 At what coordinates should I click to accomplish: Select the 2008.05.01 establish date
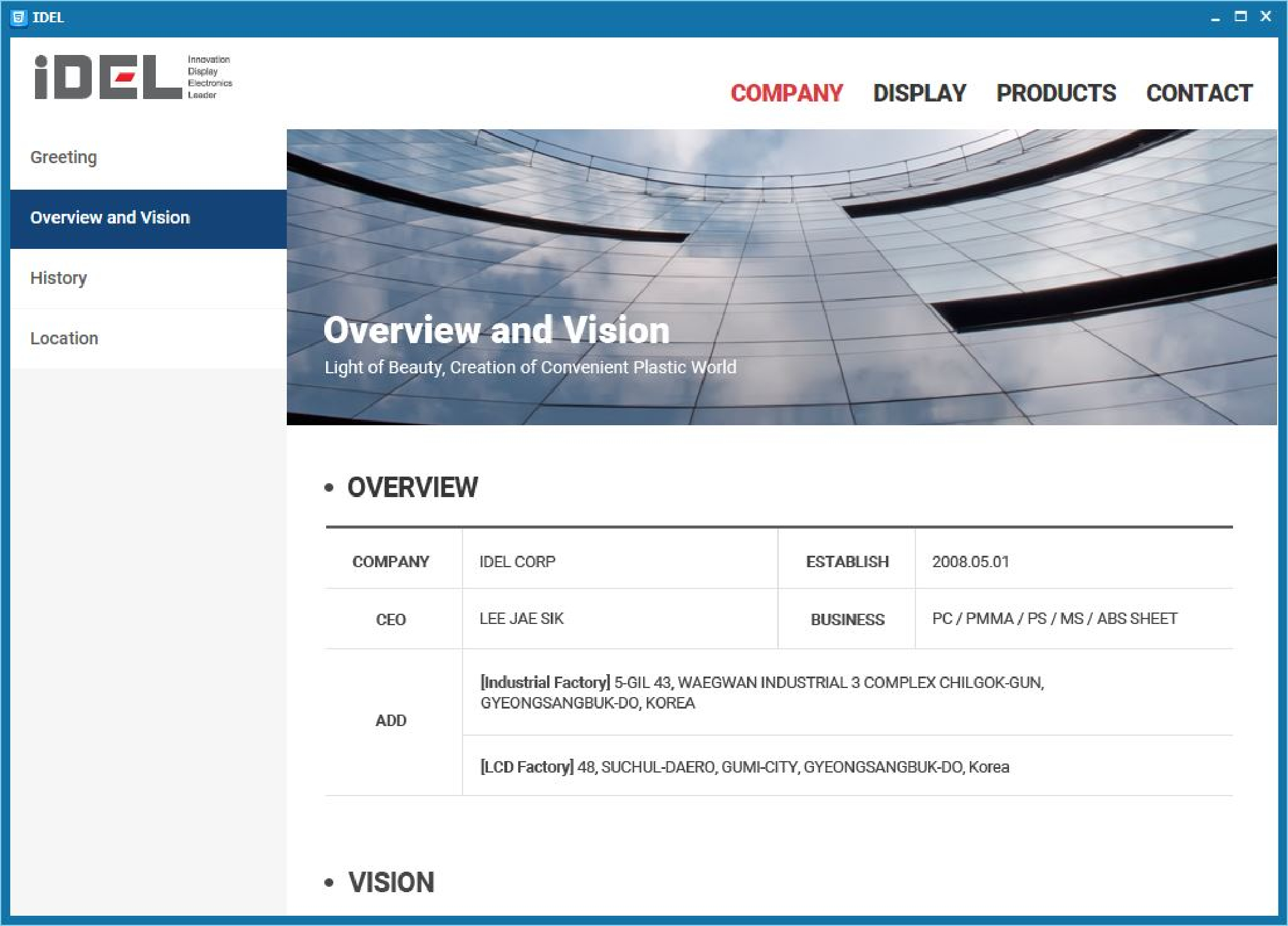click(x=970, y=562)
